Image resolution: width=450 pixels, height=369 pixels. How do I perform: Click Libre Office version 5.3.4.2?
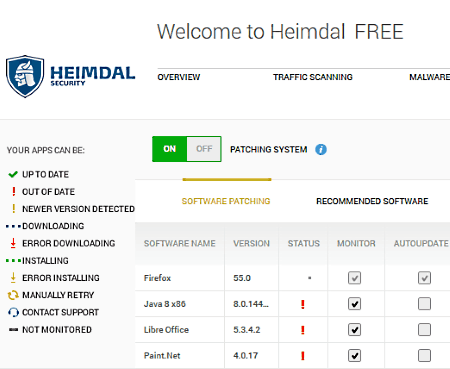(247, 330)
